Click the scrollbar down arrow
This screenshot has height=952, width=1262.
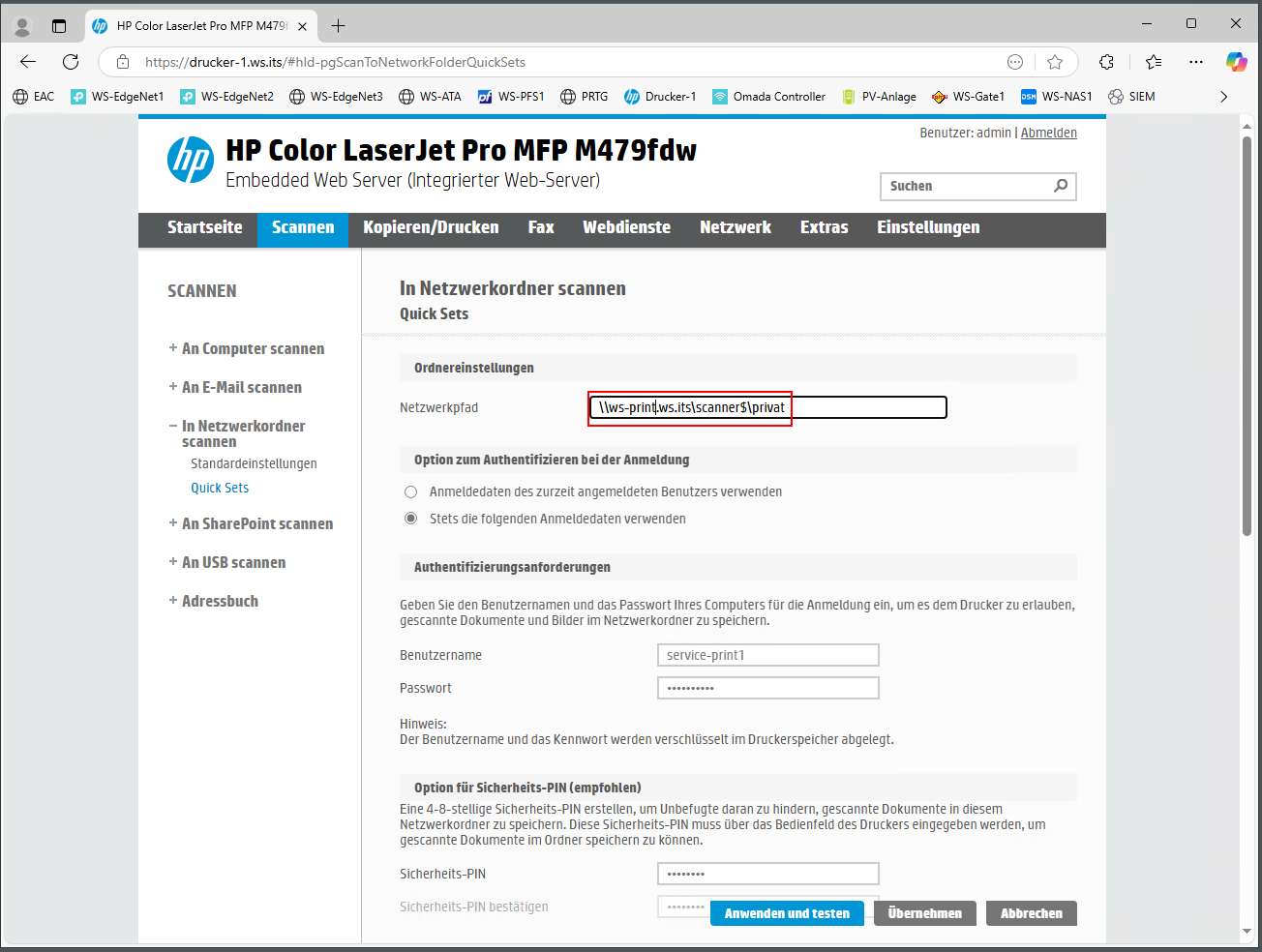1247,932
